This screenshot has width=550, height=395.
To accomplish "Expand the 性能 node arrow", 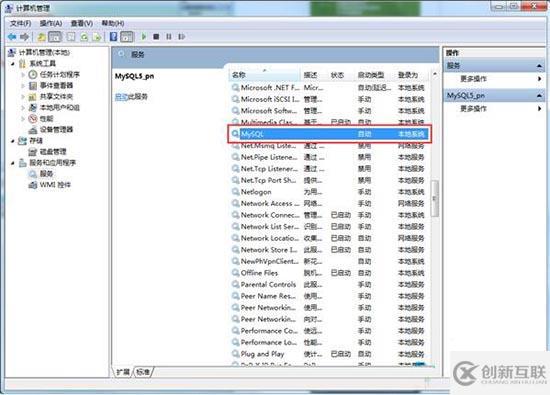I will pyautogui.click(x=23, y=119).
